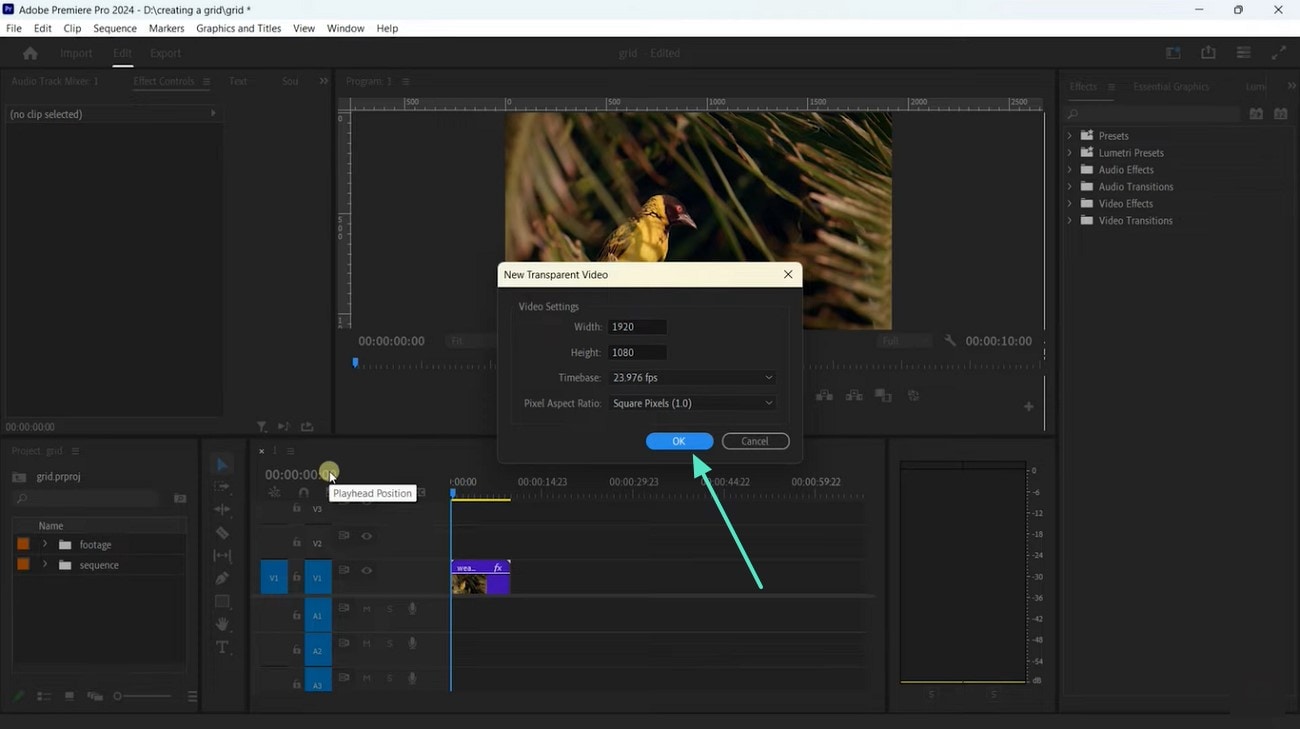This screenshot has height=729, width=1300.
Task: Open the Pixel Aspect Ratio dropdown
Action: point(692,403)
